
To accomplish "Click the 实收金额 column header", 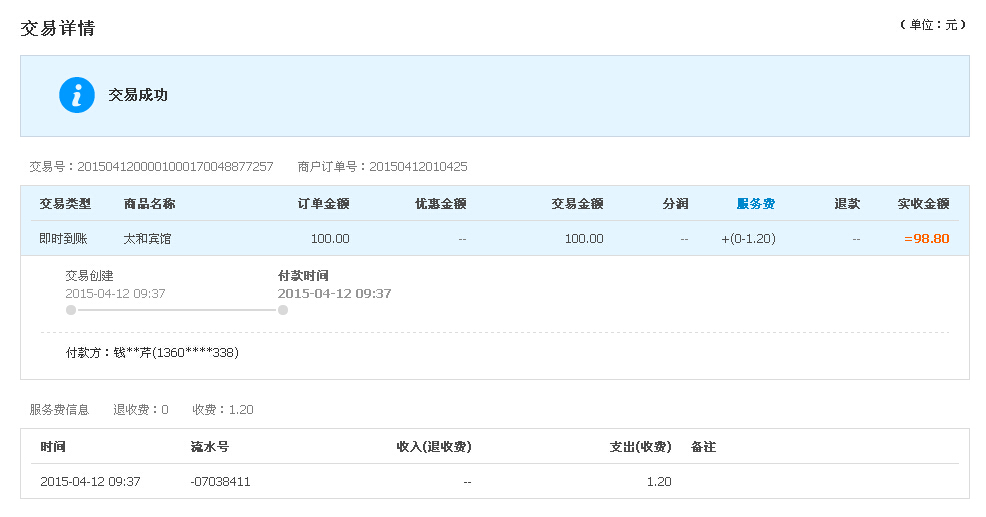I will pyautogui.click(x=923, y=203).
